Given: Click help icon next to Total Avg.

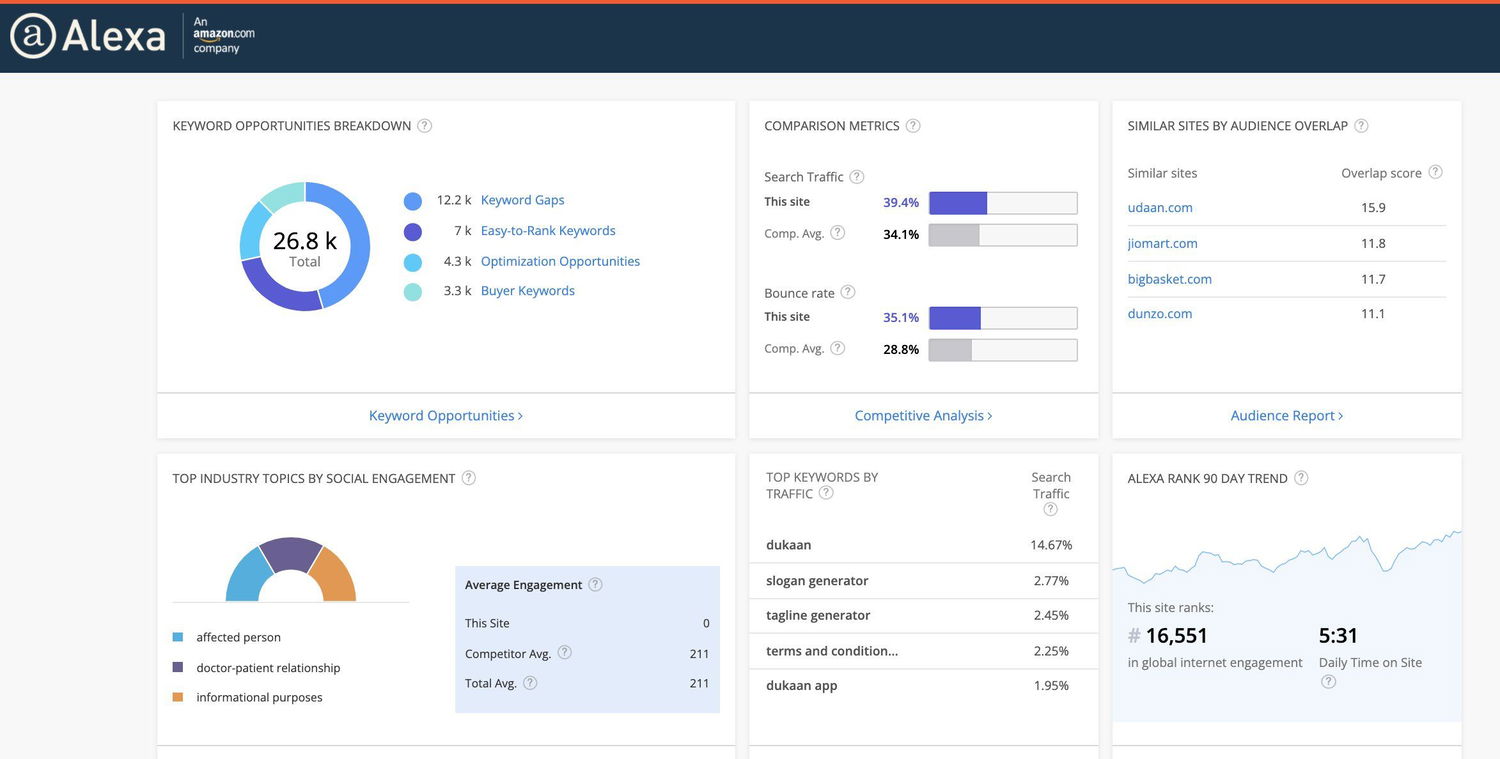Looking at the screenshot, I should pyautogui.click(x=531, y=683).
